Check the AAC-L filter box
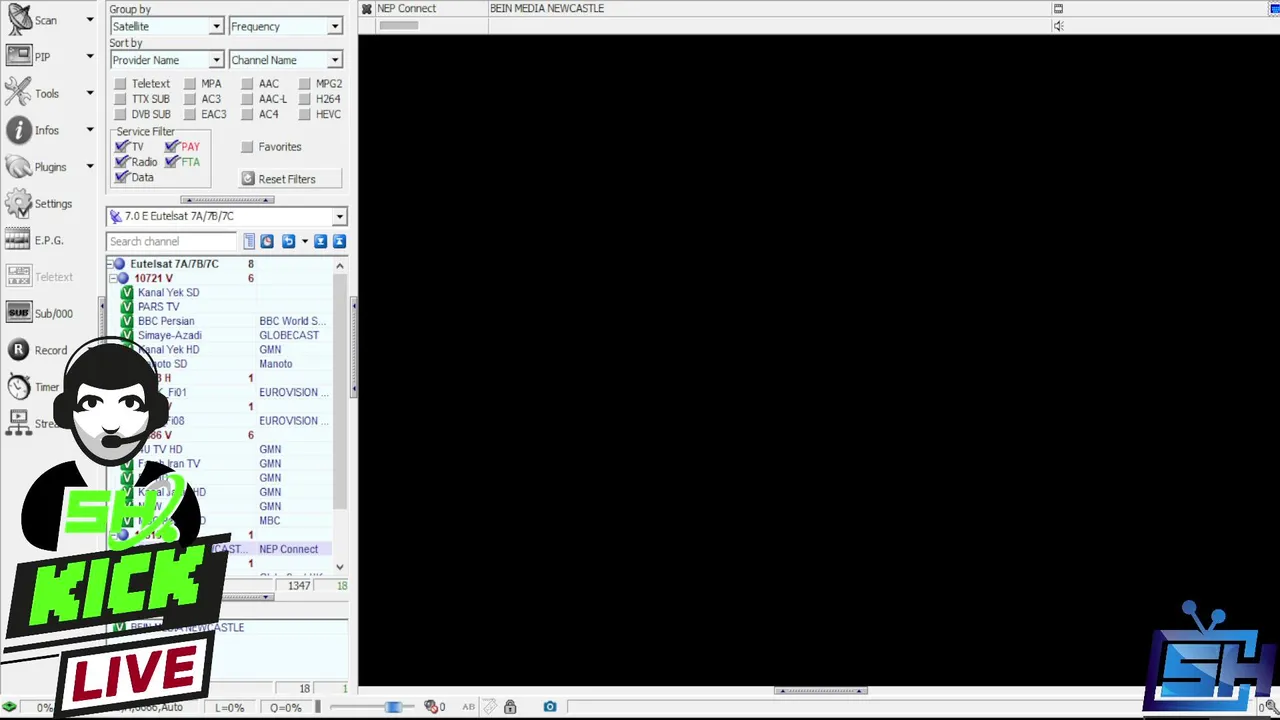 pyautogui.click(x=247, y=99)
